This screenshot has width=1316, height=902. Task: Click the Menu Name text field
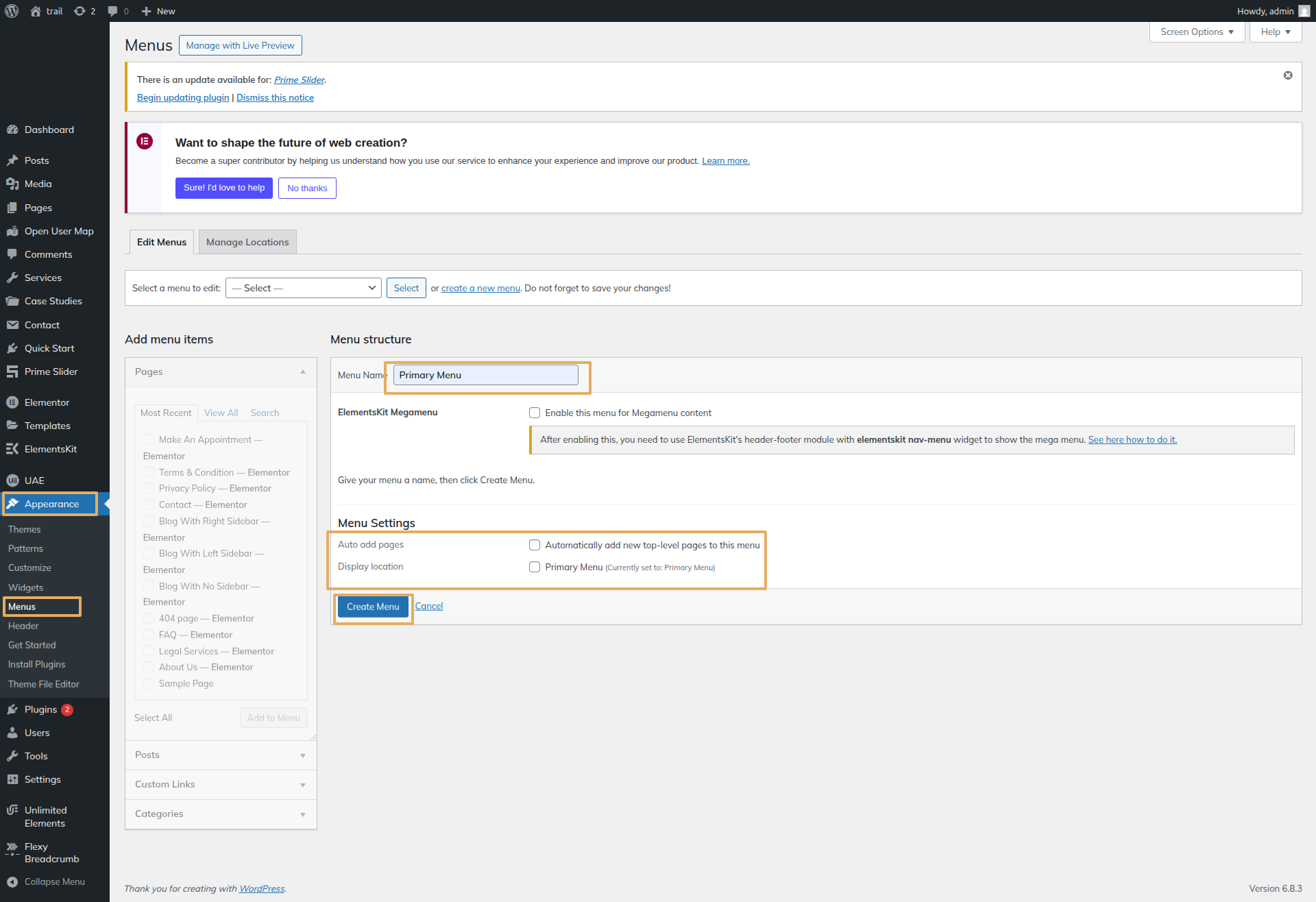pos(485,375)
